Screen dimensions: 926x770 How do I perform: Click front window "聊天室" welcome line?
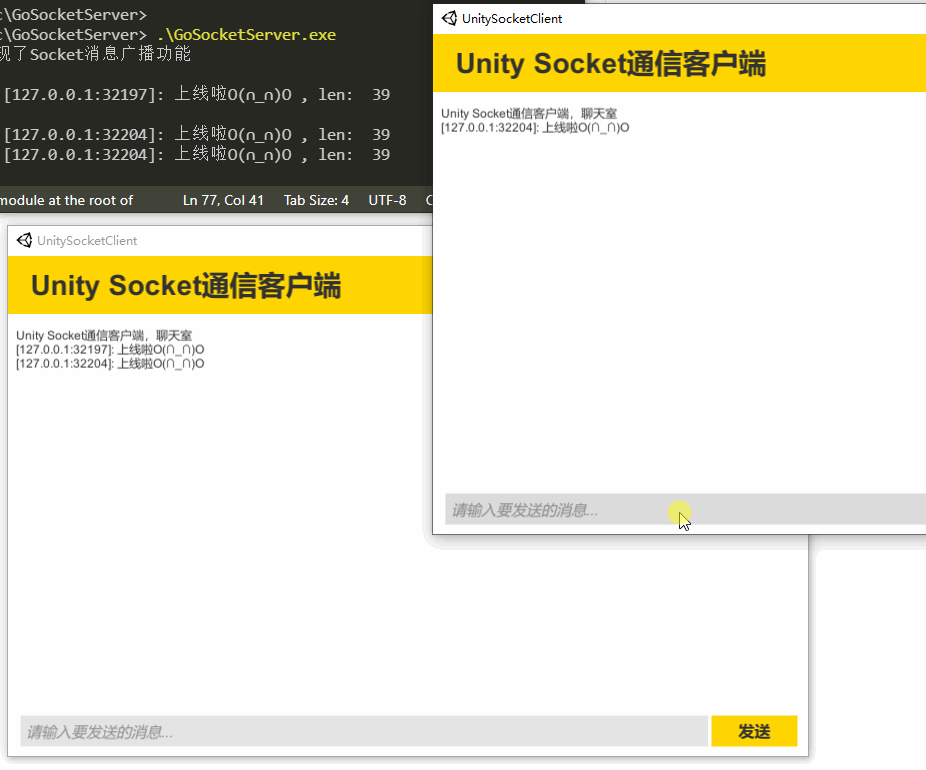[529, 113]
